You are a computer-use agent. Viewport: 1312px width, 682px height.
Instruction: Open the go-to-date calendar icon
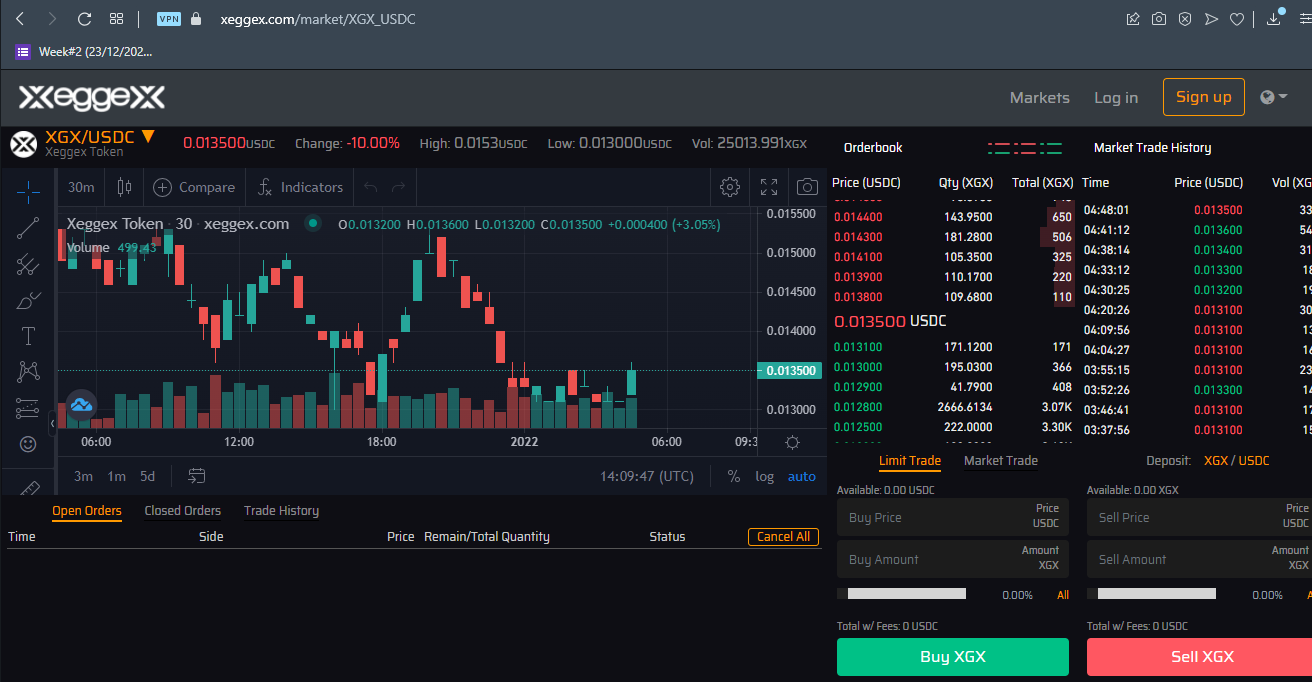point(197,476)
